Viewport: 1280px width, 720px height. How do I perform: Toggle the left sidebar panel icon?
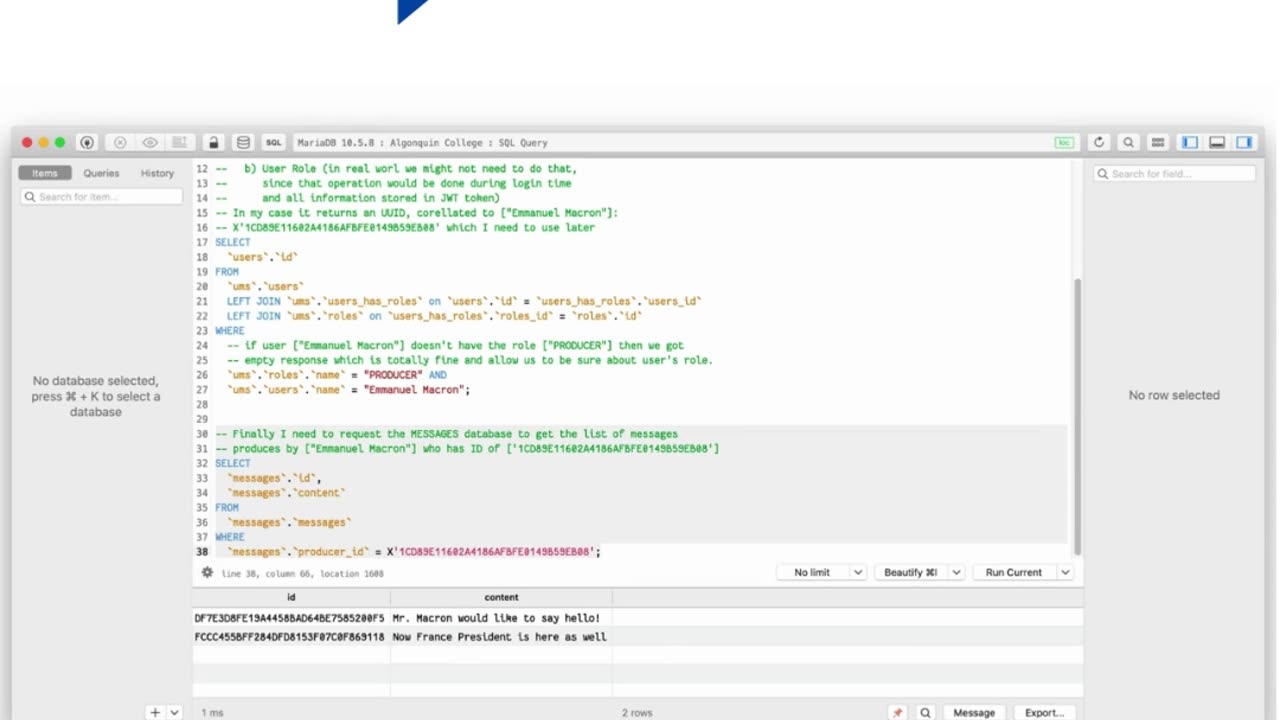(x=1189, y=142)
